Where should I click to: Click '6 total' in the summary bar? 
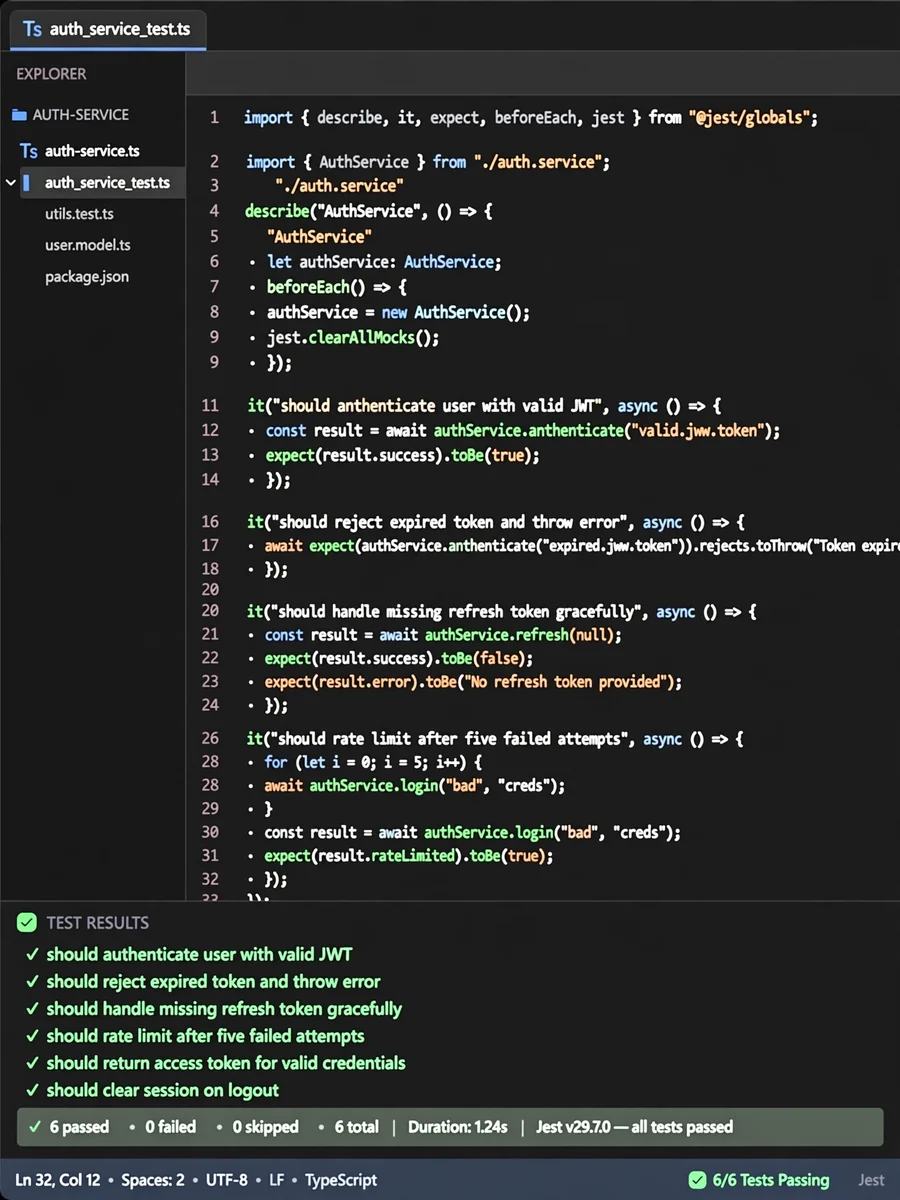tap(356, 1127)
